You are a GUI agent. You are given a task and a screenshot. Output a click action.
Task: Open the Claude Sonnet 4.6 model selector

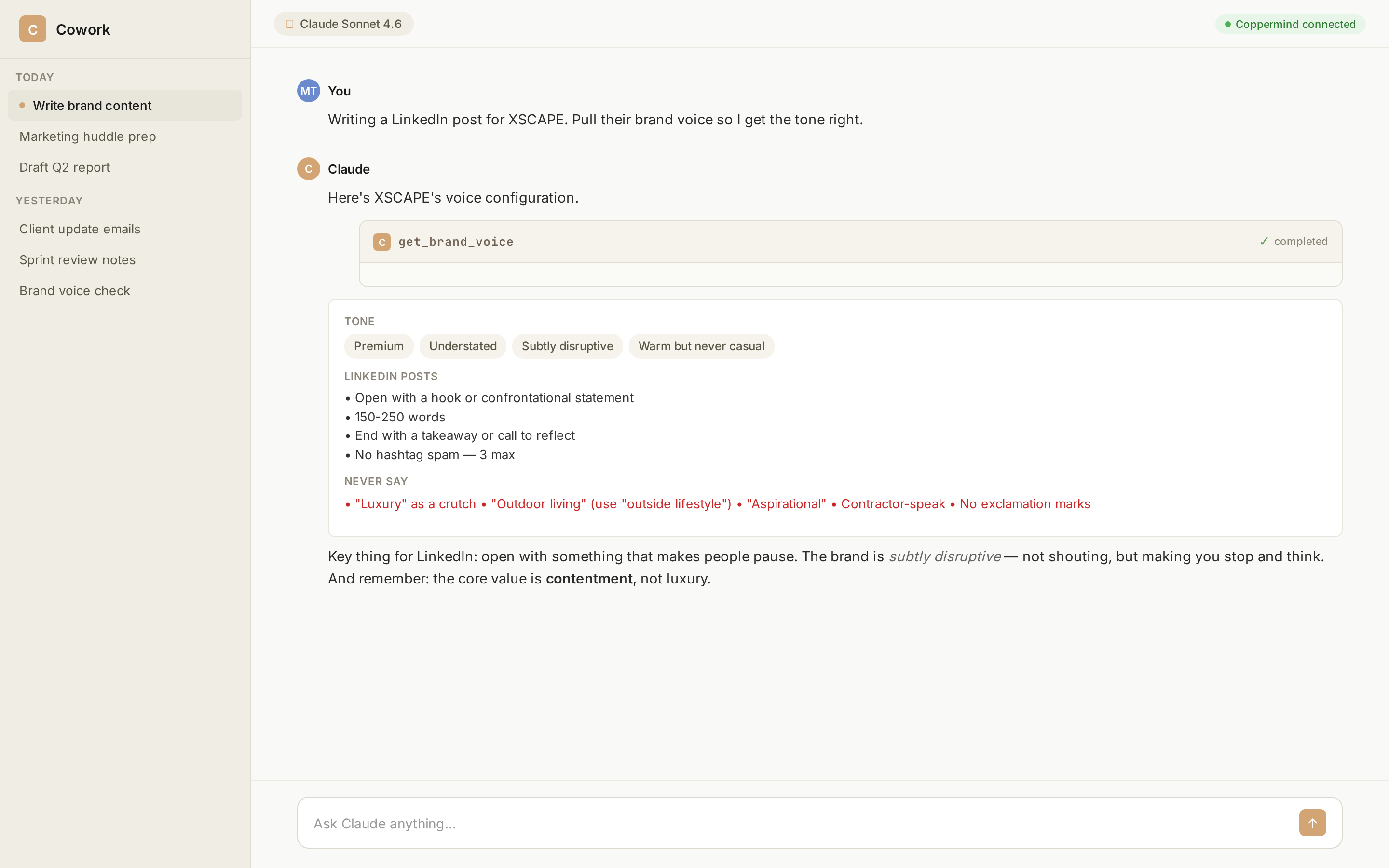click(343, 24)
